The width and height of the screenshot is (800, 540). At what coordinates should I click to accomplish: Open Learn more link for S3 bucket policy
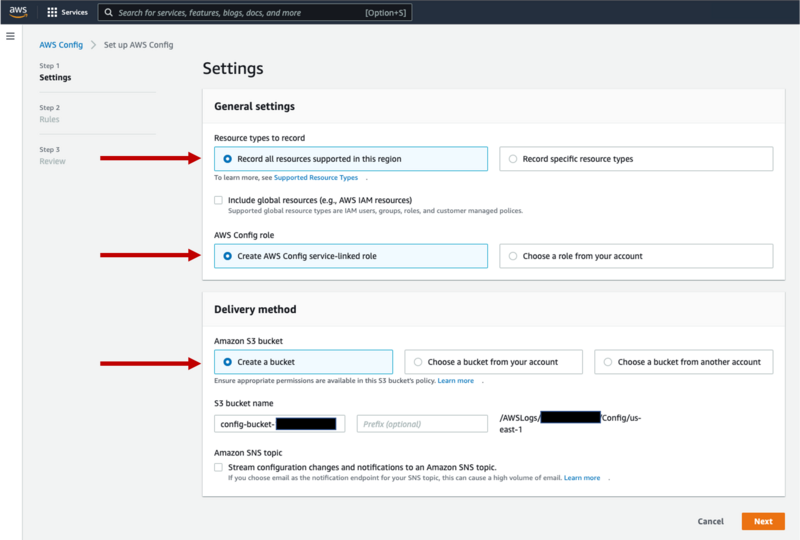click(x=456, y=381)
